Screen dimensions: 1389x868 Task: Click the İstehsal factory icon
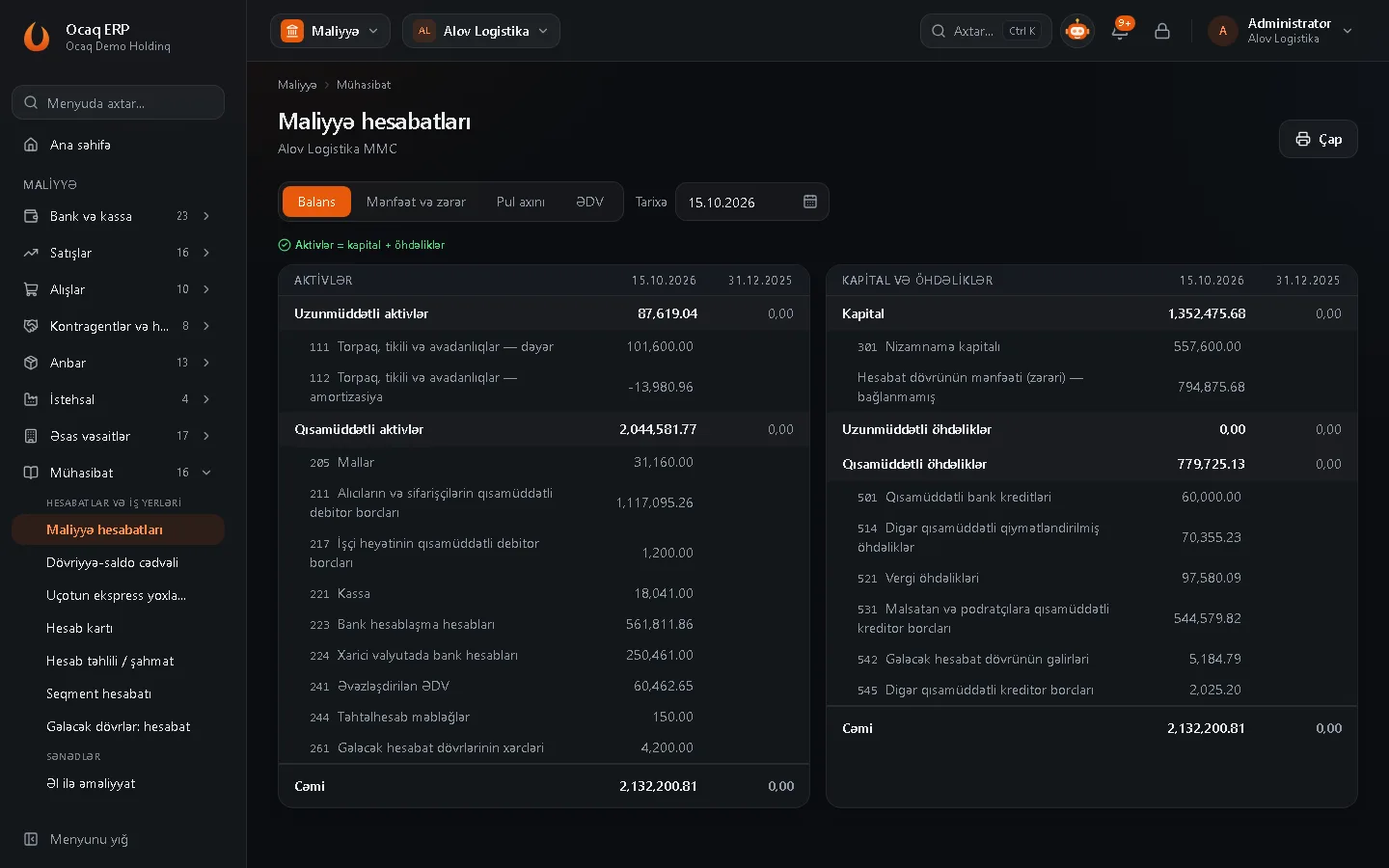click(x=31, y=399)
